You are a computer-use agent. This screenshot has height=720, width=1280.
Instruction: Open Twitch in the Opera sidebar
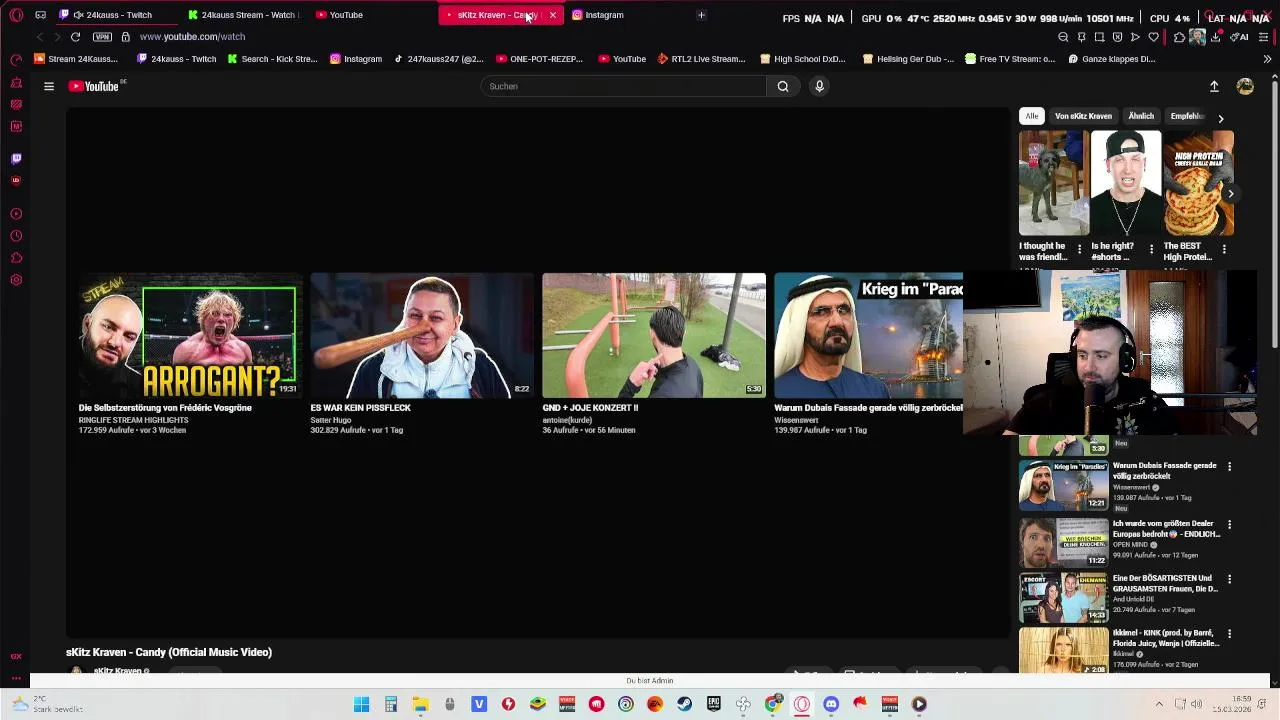[16, 158]
